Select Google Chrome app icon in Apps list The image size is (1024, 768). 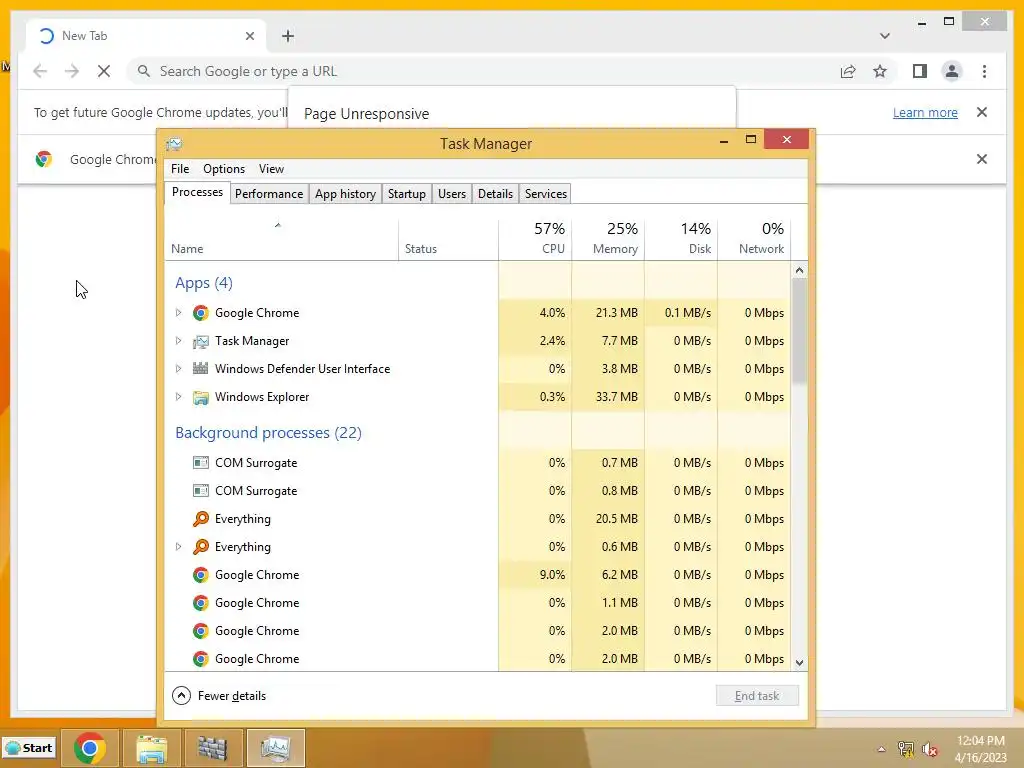pos(200,313)
